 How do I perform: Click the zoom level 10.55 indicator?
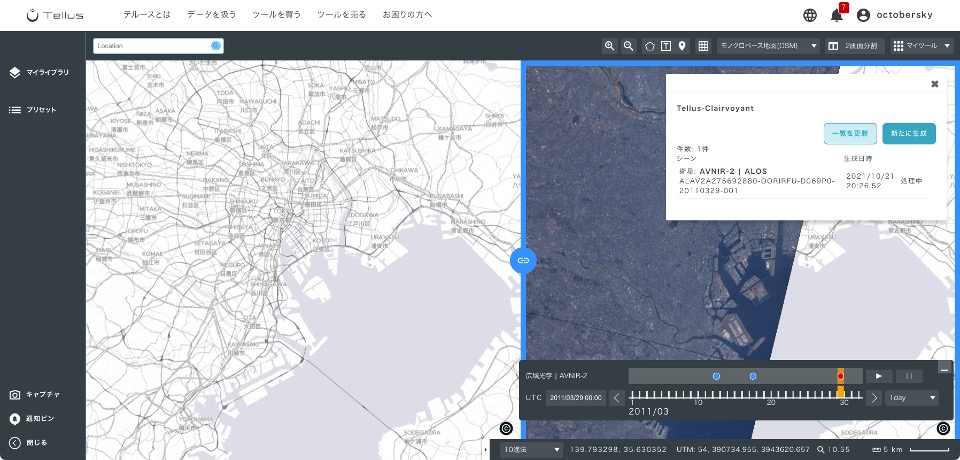(834, 450)
